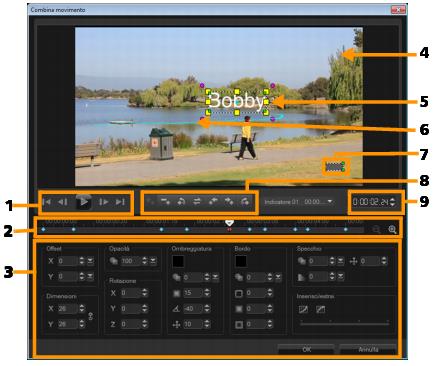The height and width of the screenshot is (366, 437).
Task: Play the motion preview
Action: click(x=84, y=202)
